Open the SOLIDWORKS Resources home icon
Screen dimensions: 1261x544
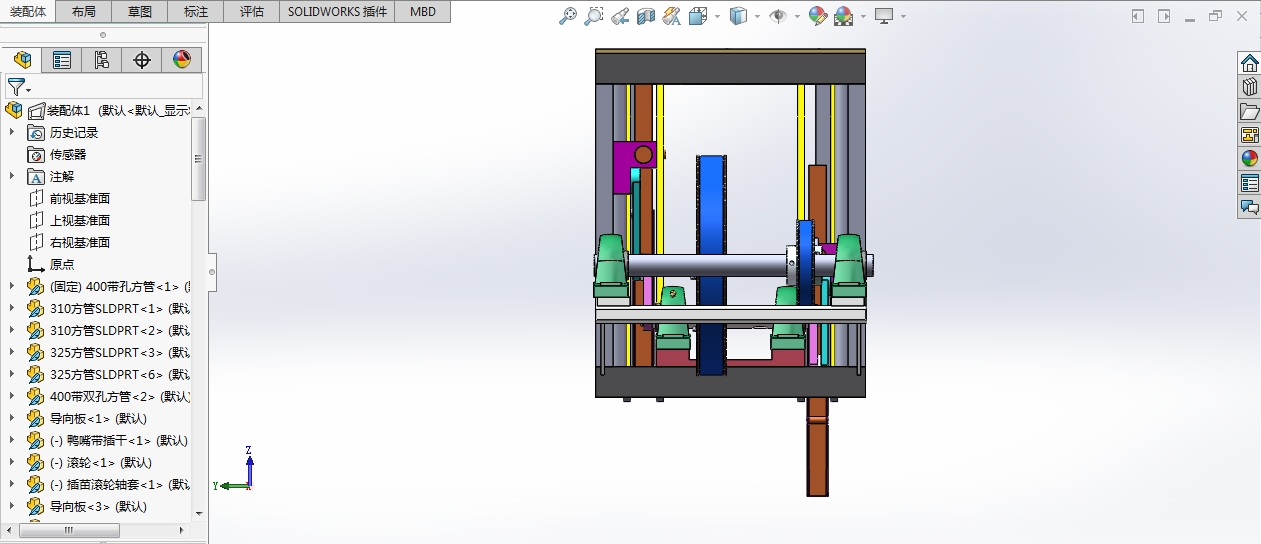coord(1249,63)
